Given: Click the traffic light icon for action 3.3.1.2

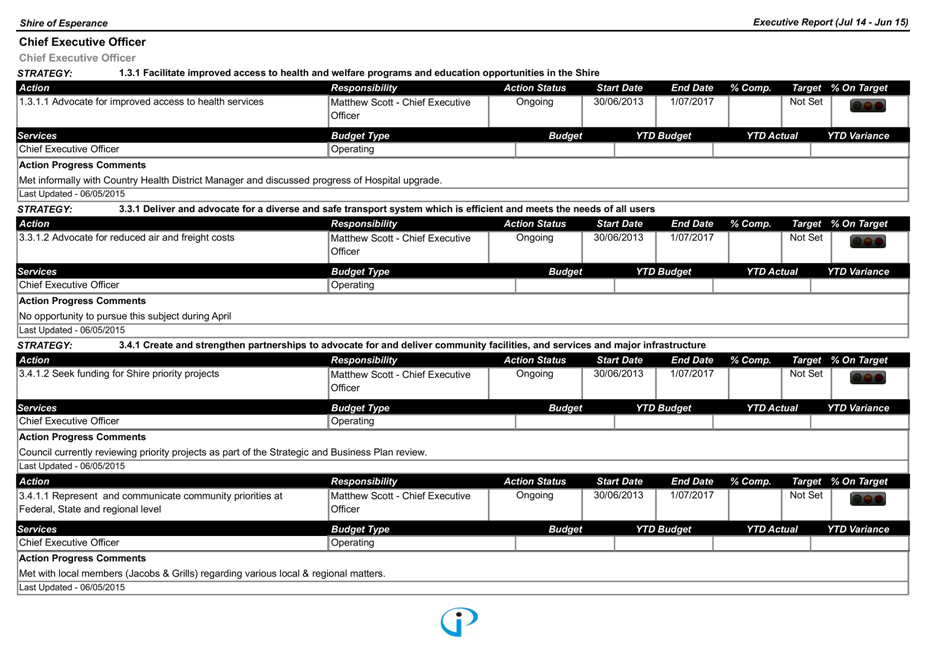Looking at the screenshot, I should [868, 241].
